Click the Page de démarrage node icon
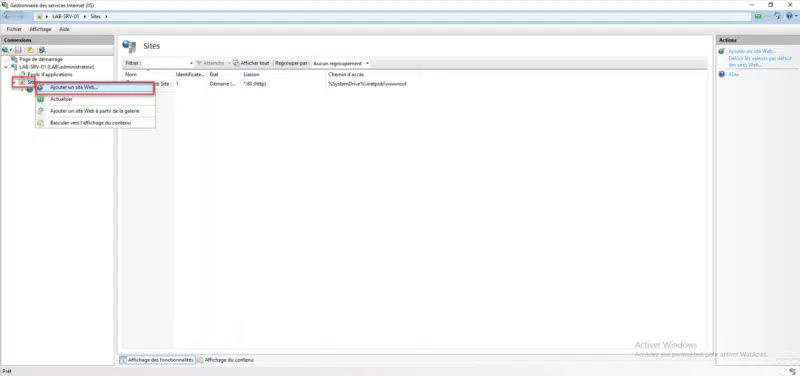The width and height of the screenshot is (800, 376). (14, 59)
